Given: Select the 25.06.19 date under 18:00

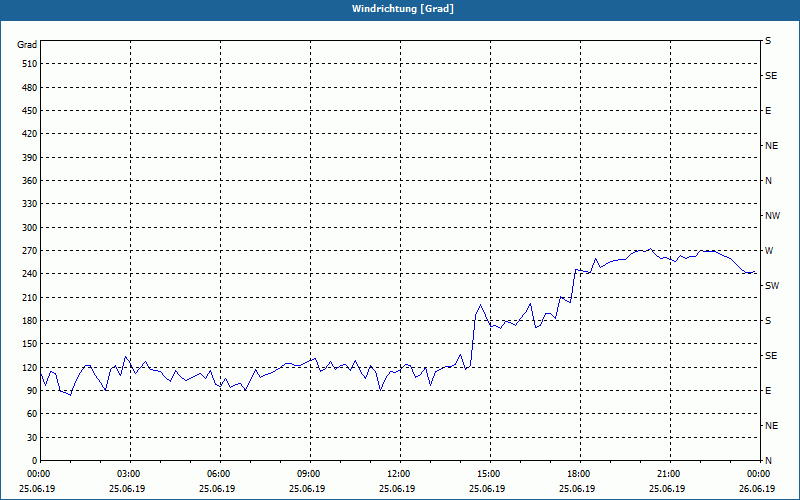Looking at the screenshot, I should coord(577,489).
